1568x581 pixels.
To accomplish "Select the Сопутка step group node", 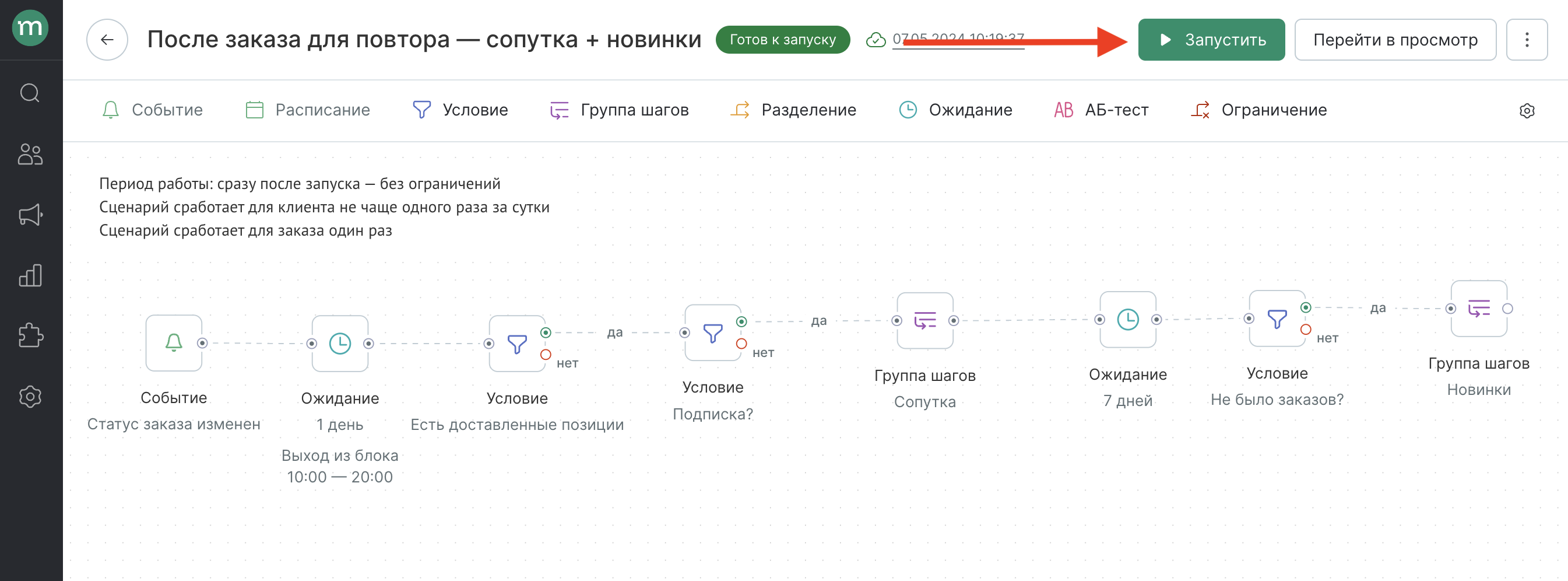I will tap(924, 320).
